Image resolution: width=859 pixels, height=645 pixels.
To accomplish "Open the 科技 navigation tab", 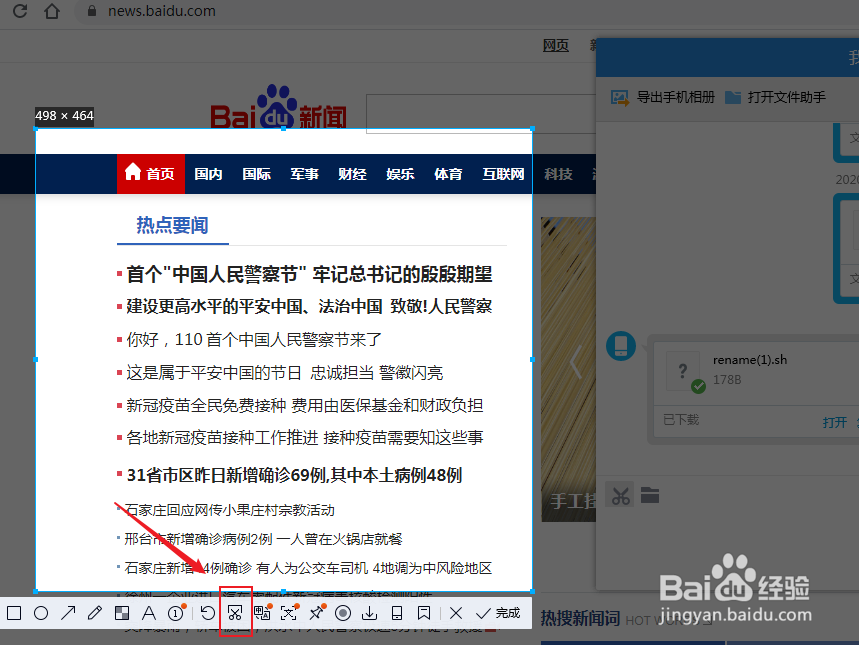I will tap(558, 174).
